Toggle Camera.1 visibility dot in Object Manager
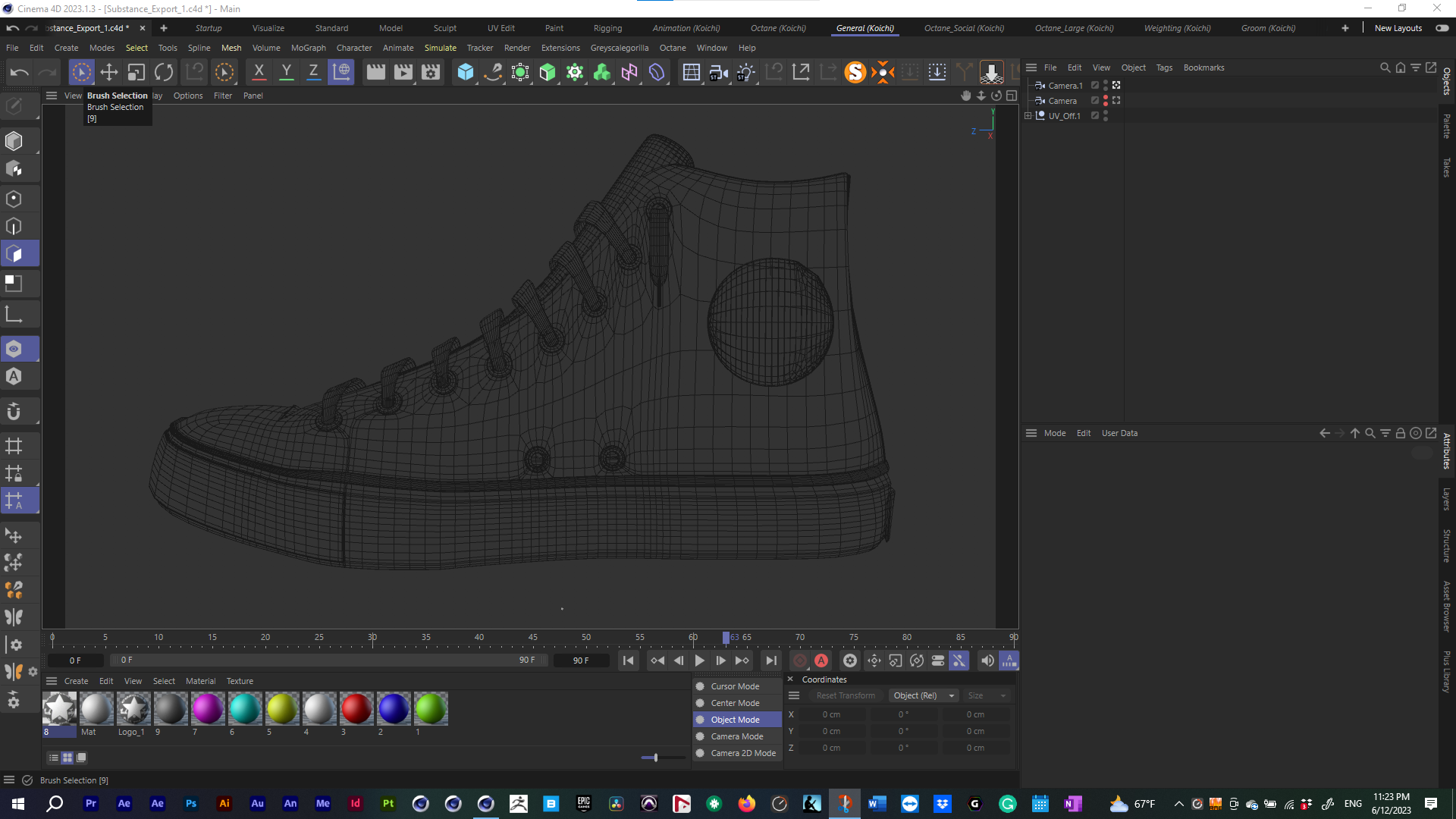The width and height of the screenshot is (1456, 819). coord(1106,83)
